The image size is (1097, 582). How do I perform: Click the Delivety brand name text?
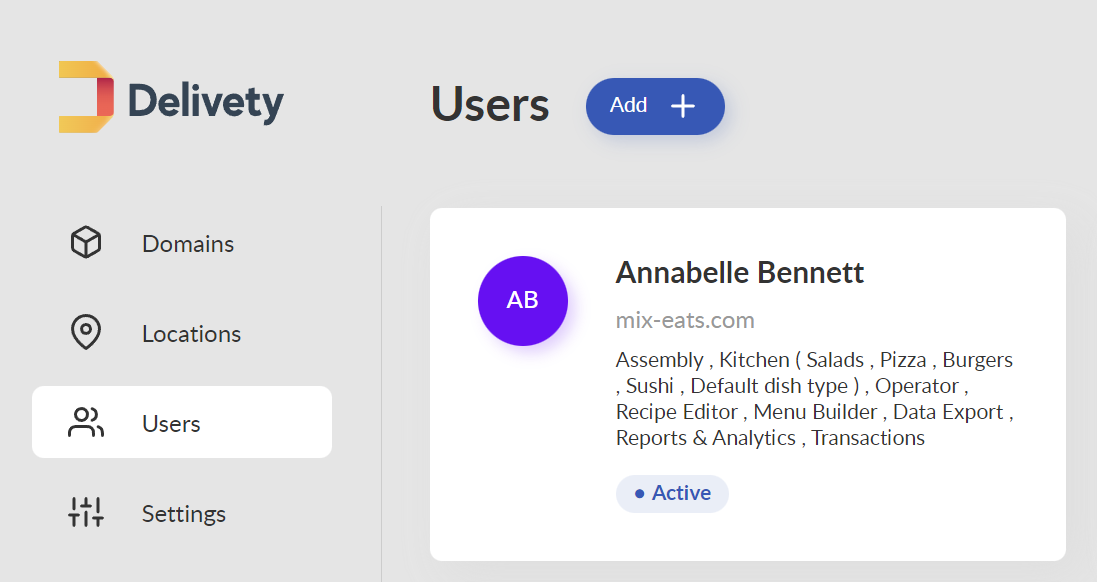point(206,102)
